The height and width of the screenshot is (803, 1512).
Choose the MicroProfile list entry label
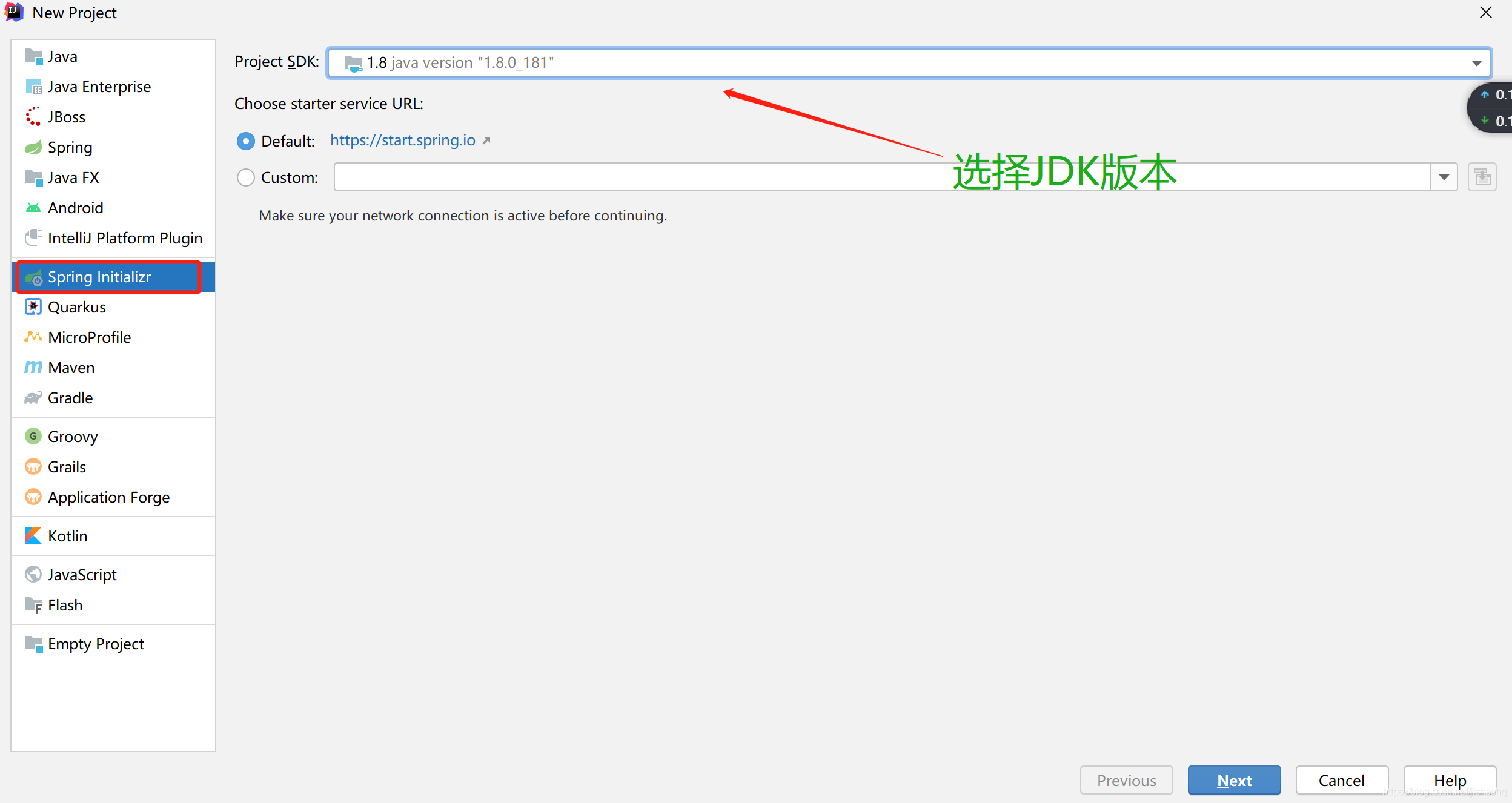tap(90, 337)
